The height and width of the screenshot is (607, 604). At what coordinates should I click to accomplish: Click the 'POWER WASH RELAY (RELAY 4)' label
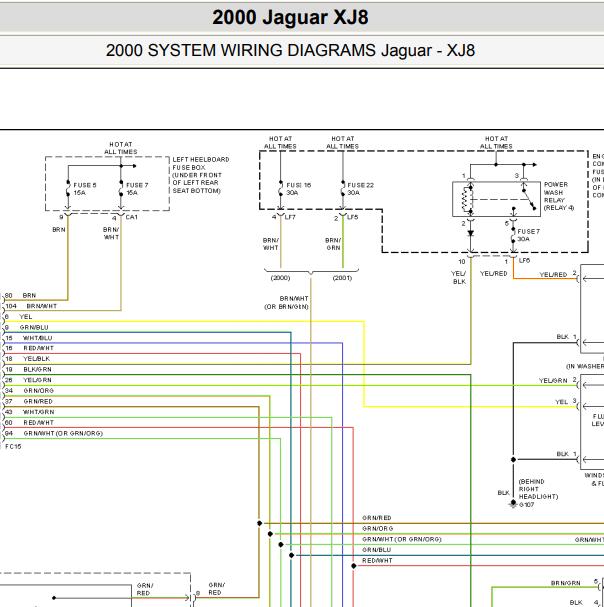pyautogui.click(x=559, y=196)
